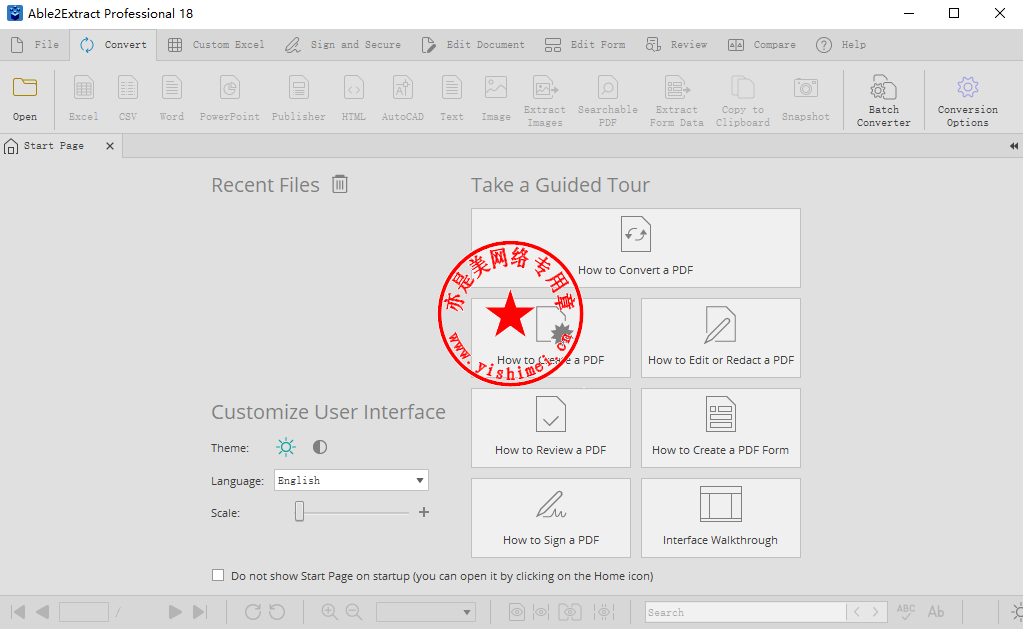The image size is (1023, 629).
Task: Switch to Sign and Secure tab
Action: [343, 45]
